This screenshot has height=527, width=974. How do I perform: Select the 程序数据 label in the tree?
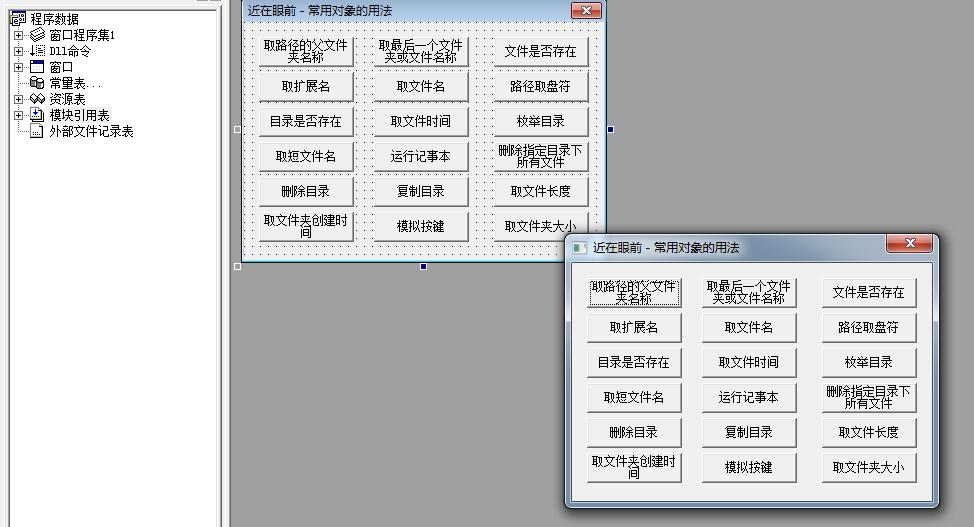55,19
